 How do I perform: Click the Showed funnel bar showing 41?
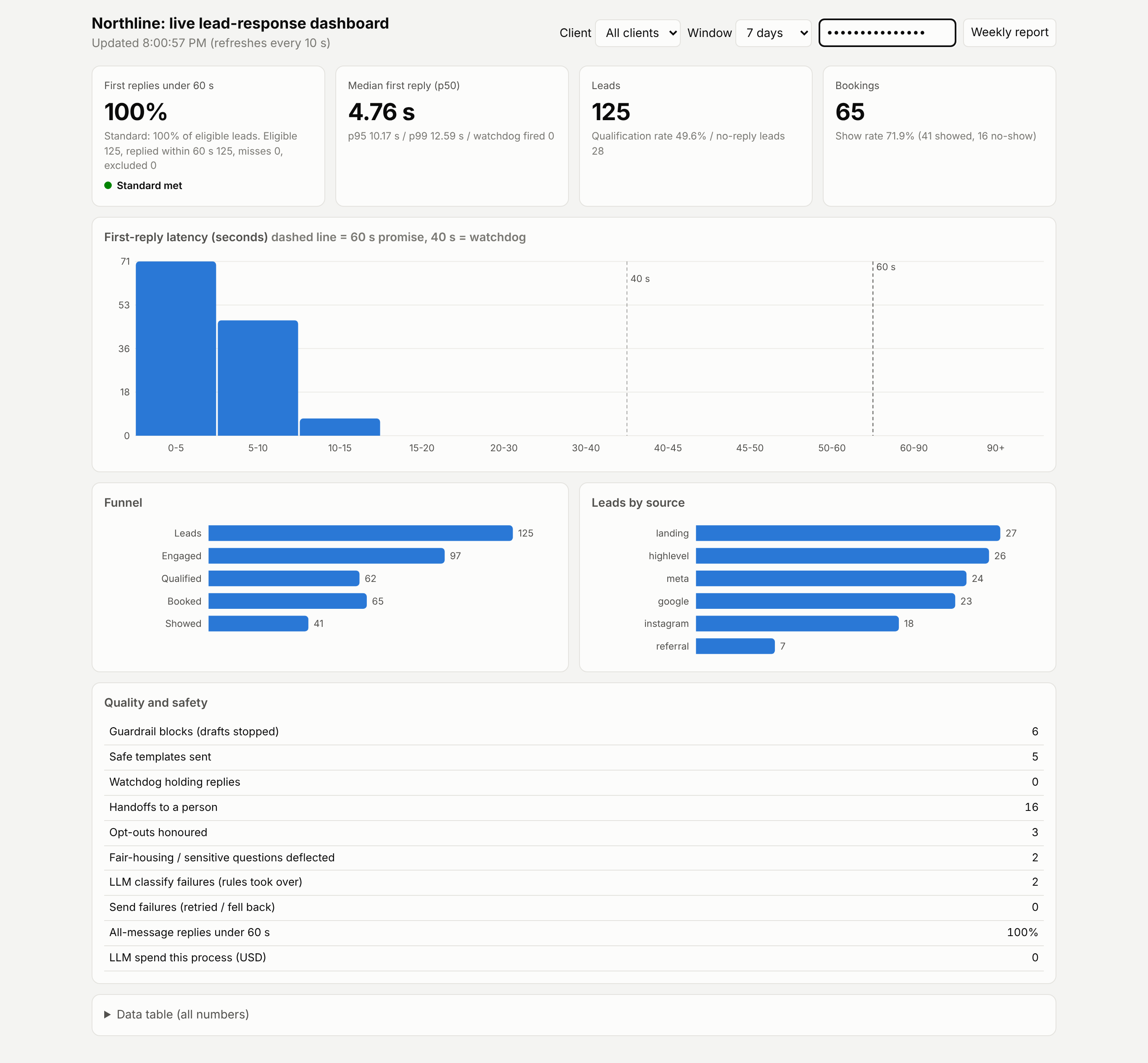tap(258, 624)
